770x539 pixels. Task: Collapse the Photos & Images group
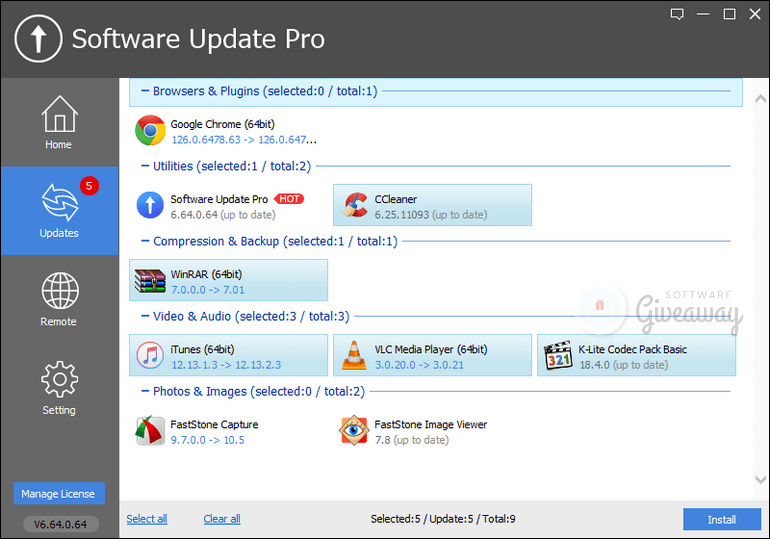click(x=145, y=391)
